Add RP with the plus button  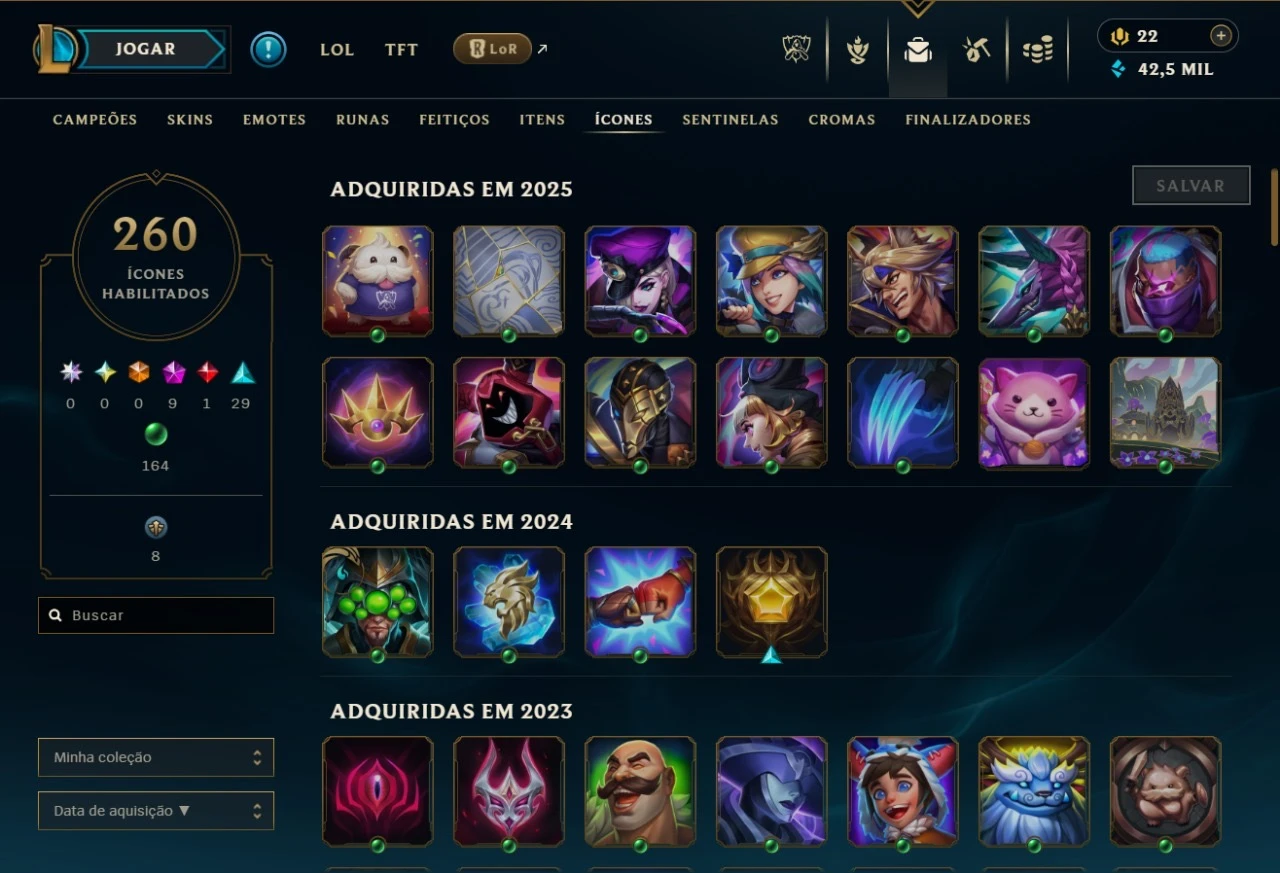click(x=1220, y=36)
